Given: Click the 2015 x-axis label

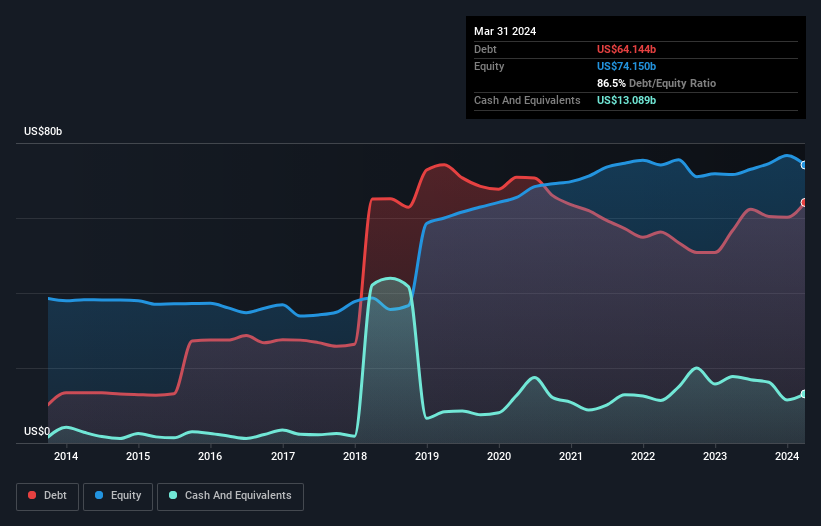Looking at the screenshot, I should click(138, 456).
